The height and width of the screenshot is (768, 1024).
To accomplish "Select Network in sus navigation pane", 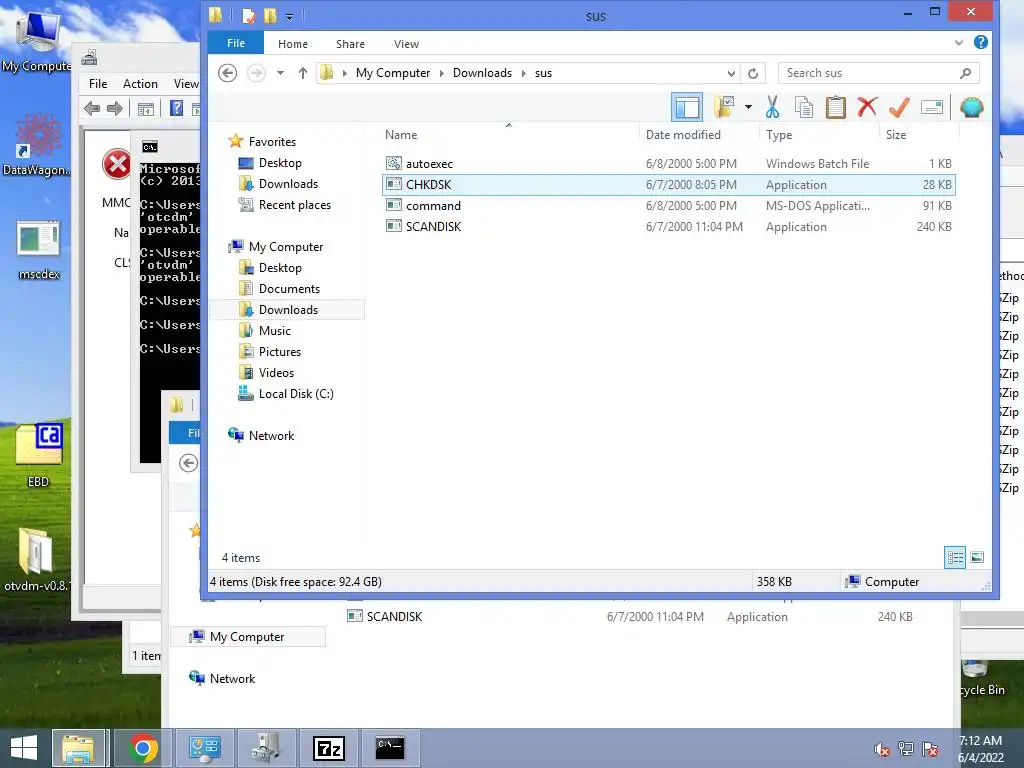I will click(x=261, y=435).
